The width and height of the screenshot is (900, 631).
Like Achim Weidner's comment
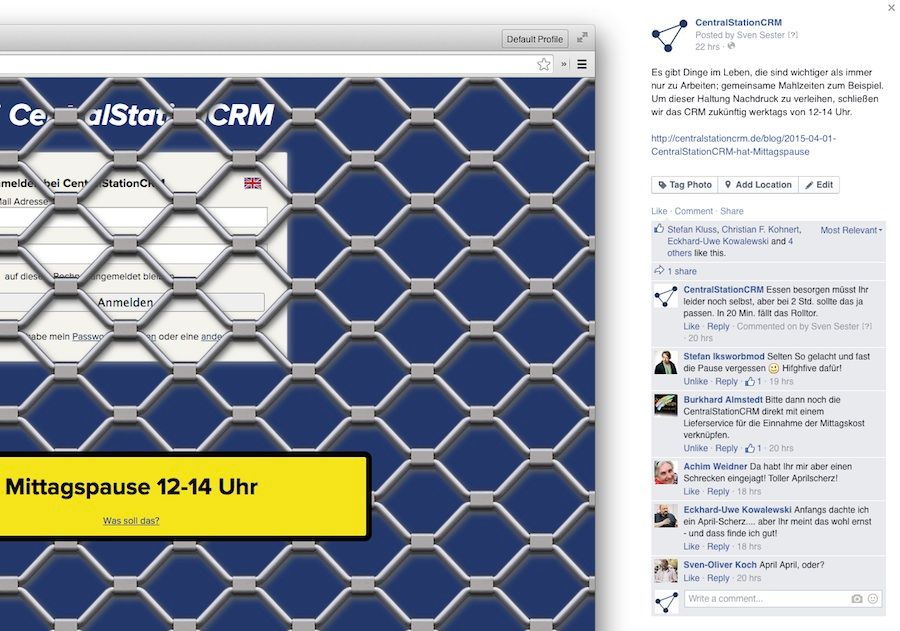691,492
